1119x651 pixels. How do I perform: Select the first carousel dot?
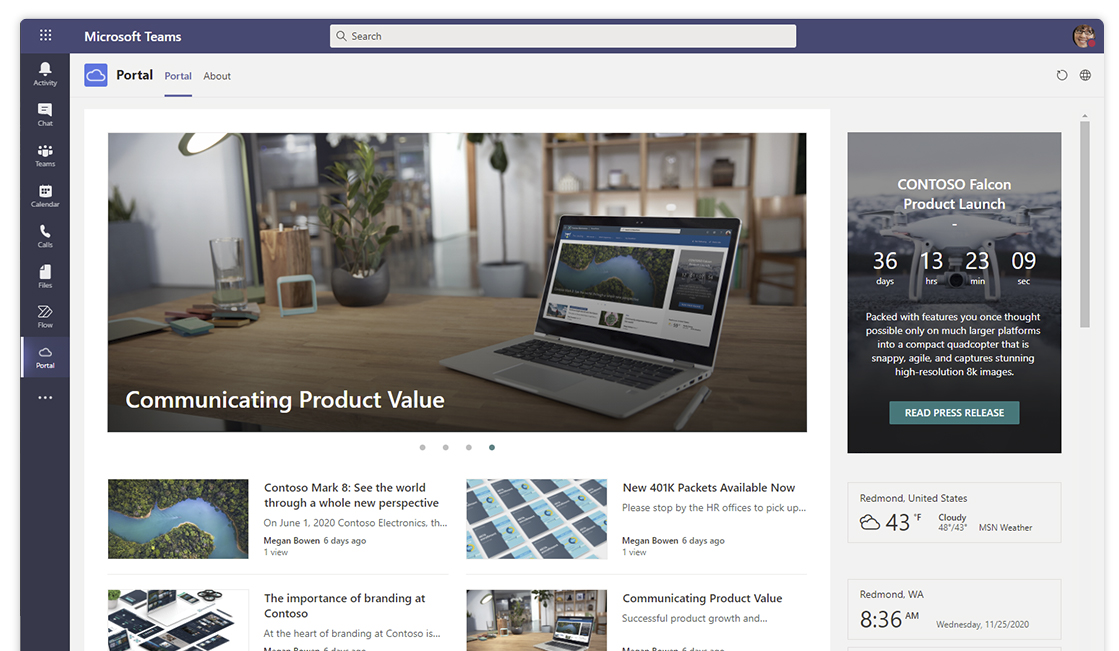[x=422, y=448]
